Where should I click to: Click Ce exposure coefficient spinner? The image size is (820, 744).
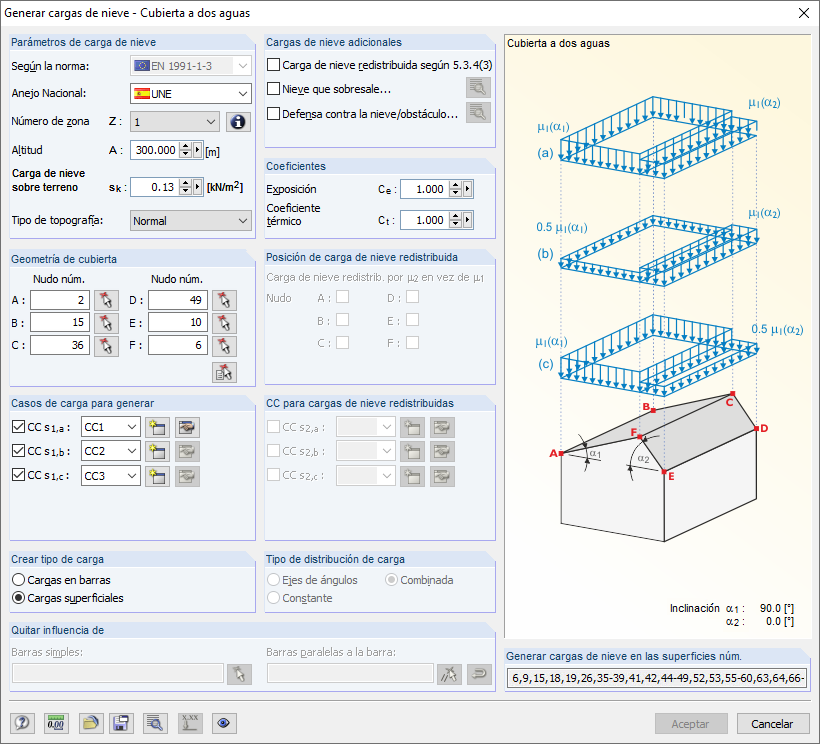[455, 189]
